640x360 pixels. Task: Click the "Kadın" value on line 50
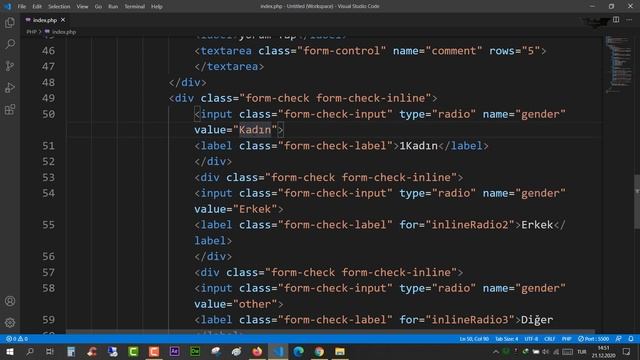[x=255, y=130]
